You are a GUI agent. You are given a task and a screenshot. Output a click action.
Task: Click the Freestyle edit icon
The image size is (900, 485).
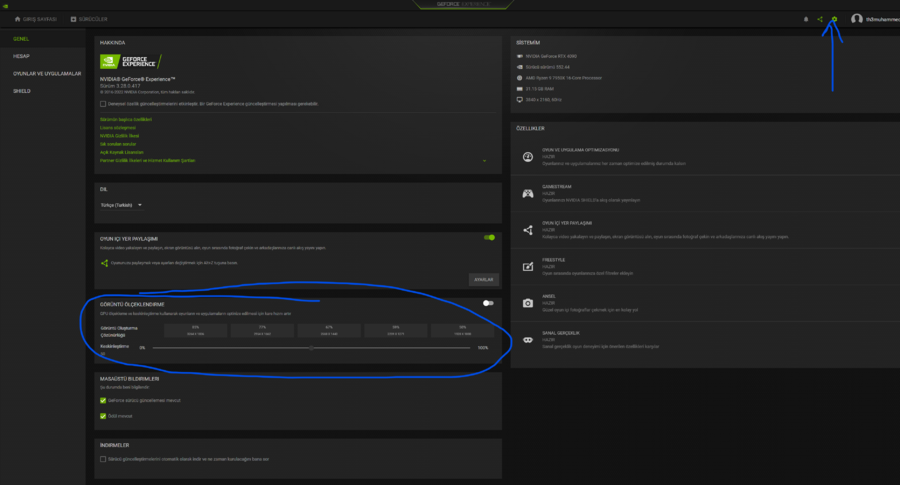527,266
